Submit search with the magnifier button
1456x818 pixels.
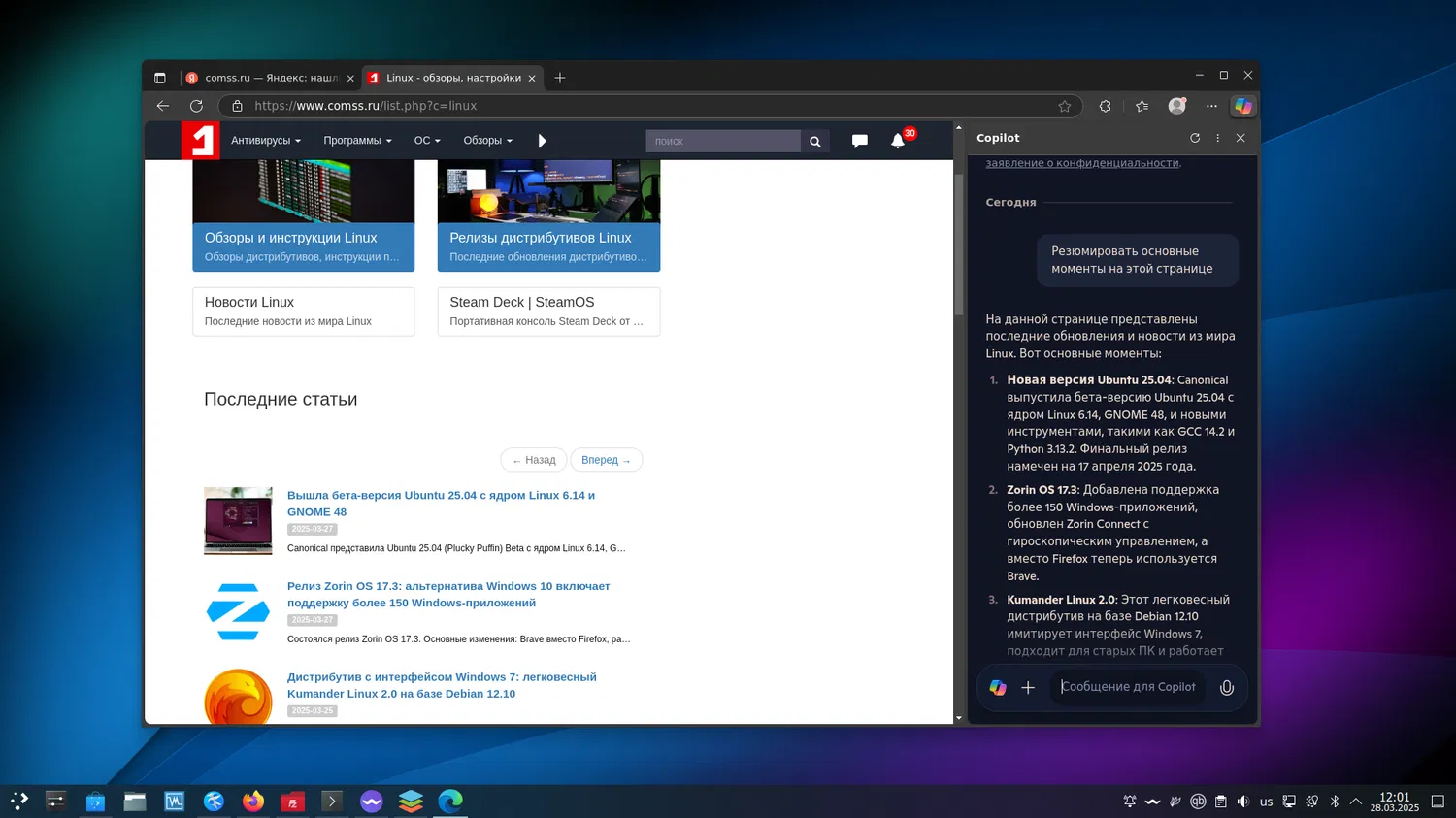tap(815, 141)
